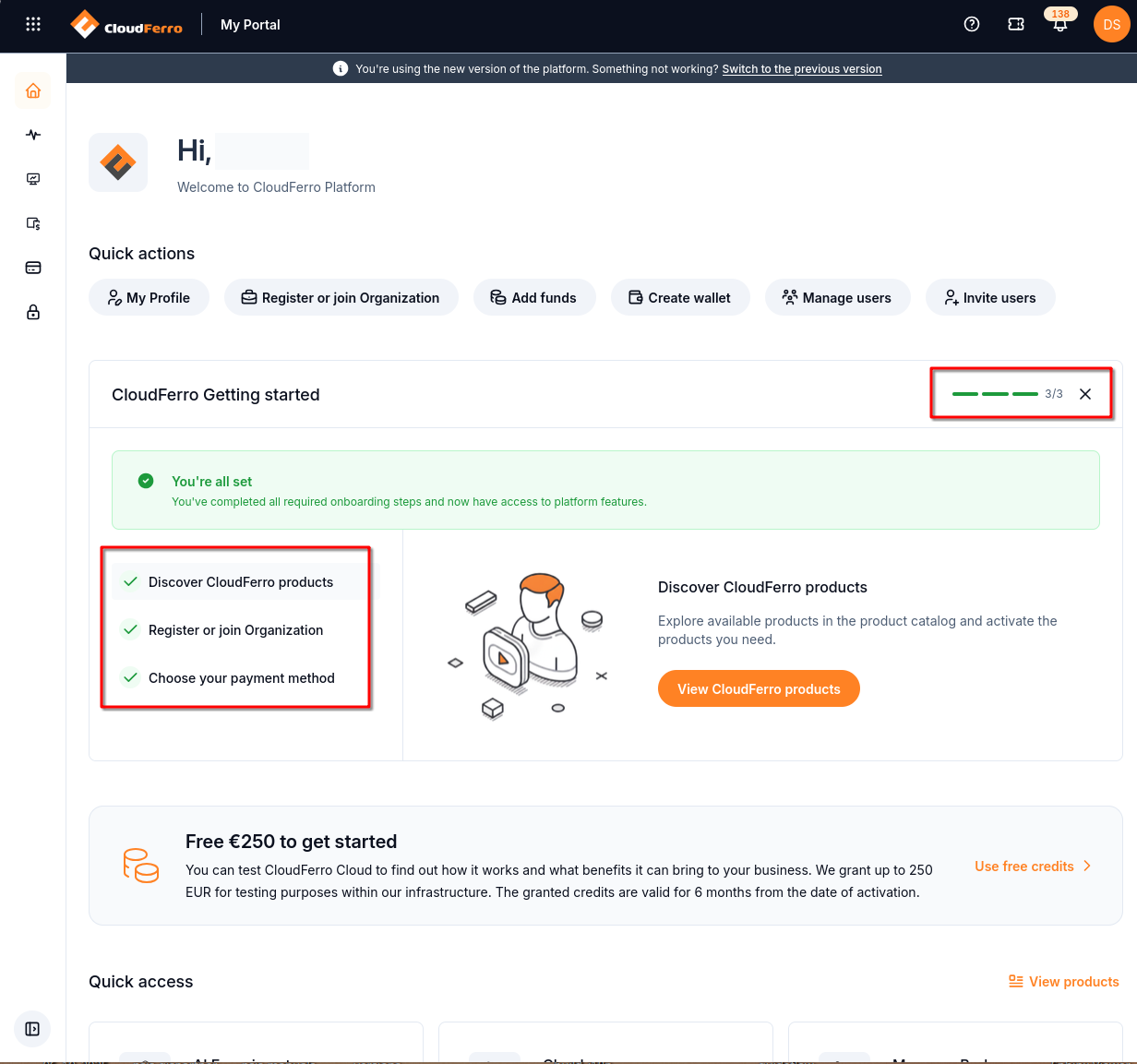The height and width of the screenshot is (1064, 1137).
Task: Open the apps grid menu
Action: (x=33, y=25)
